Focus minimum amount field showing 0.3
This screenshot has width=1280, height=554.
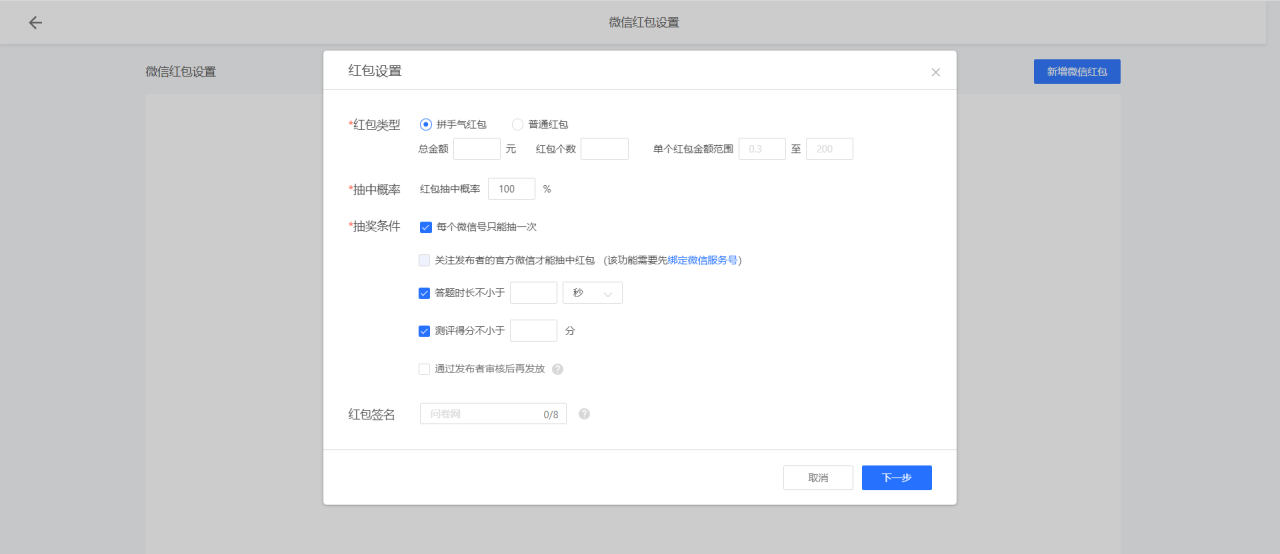762,149
